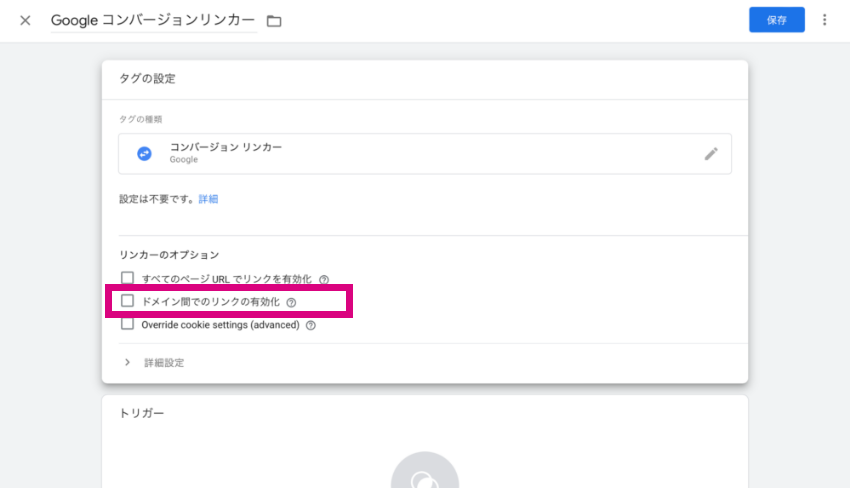Screen dimensions: 850x488
Task: Click the コンバージョン リンカー tag type text
Action: pyautogui.click(x=226, y=147)
